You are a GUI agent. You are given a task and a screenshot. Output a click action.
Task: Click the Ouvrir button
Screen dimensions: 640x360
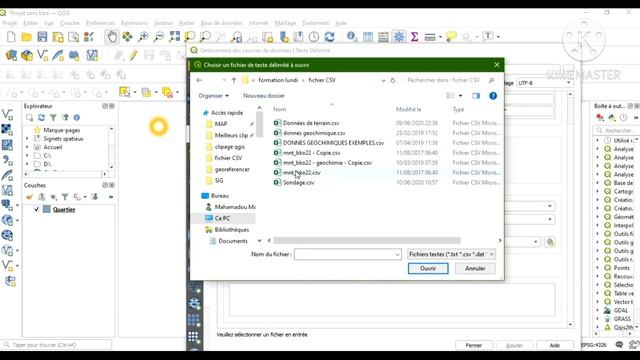428,268
